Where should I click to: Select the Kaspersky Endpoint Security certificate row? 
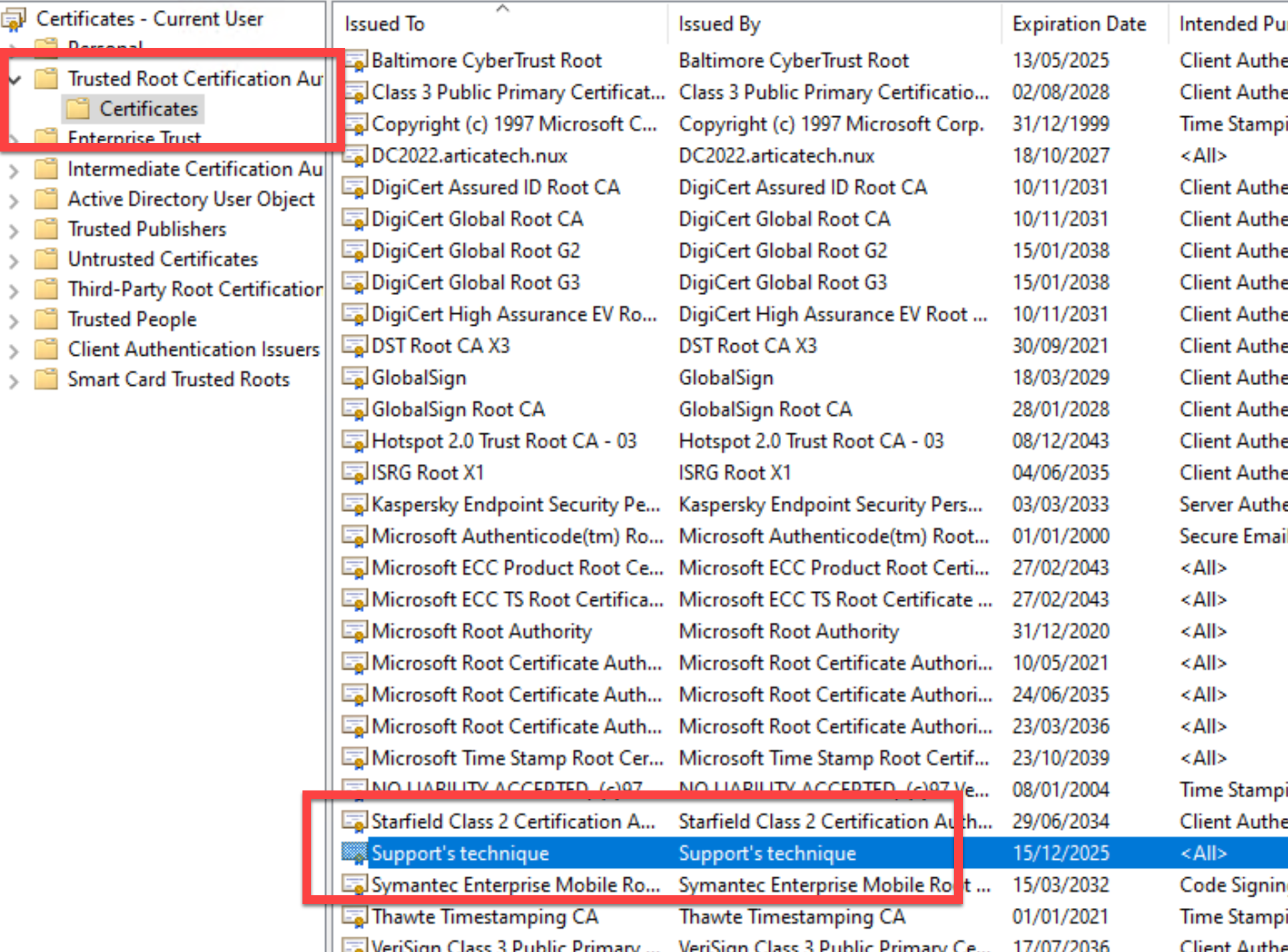tap(515, 505)
